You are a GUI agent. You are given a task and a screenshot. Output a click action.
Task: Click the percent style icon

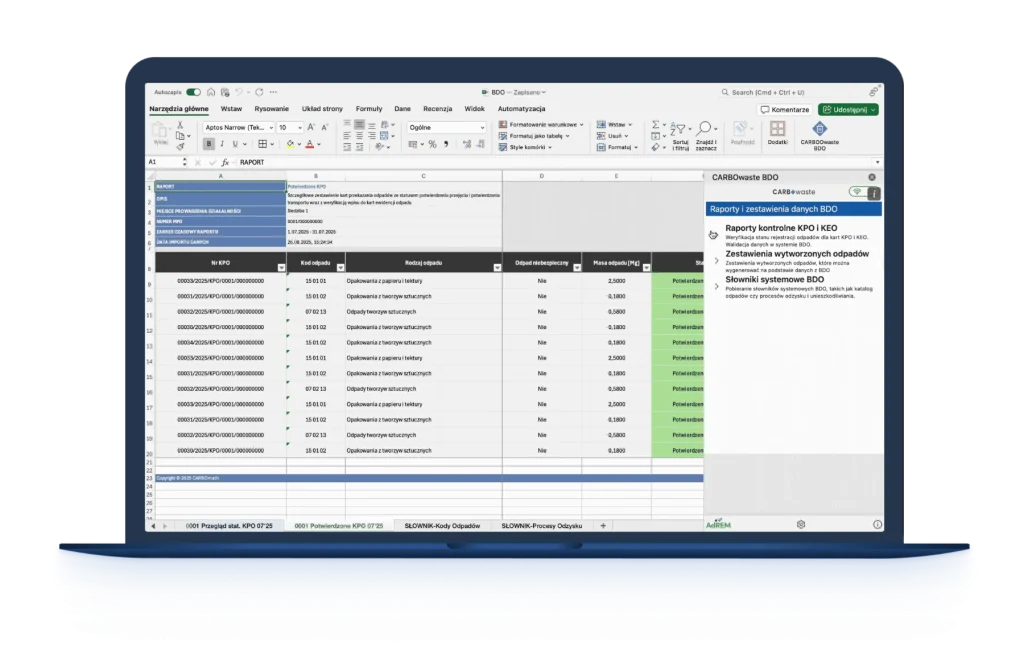pos(430,144)
